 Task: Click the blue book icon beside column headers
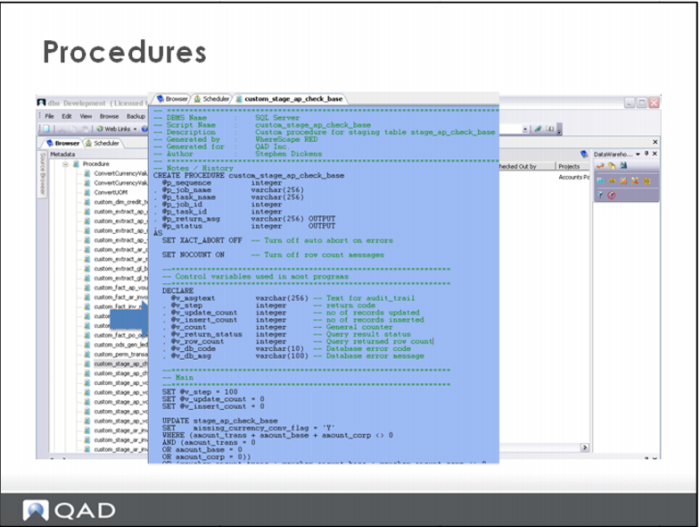point(584,154)
